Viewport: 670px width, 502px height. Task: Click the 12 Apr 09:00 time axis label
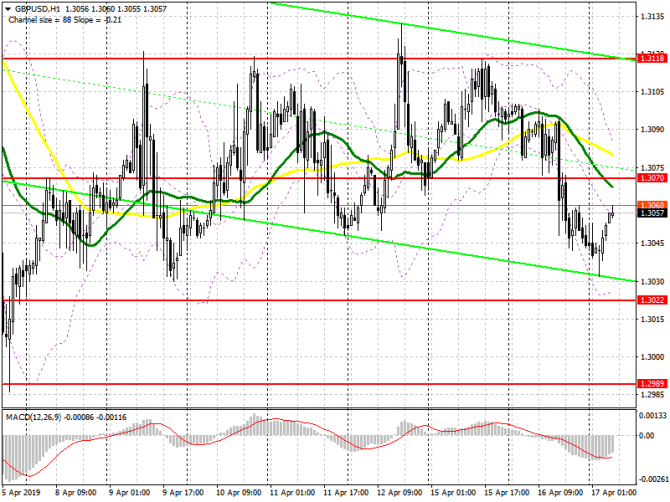(400, 493)
